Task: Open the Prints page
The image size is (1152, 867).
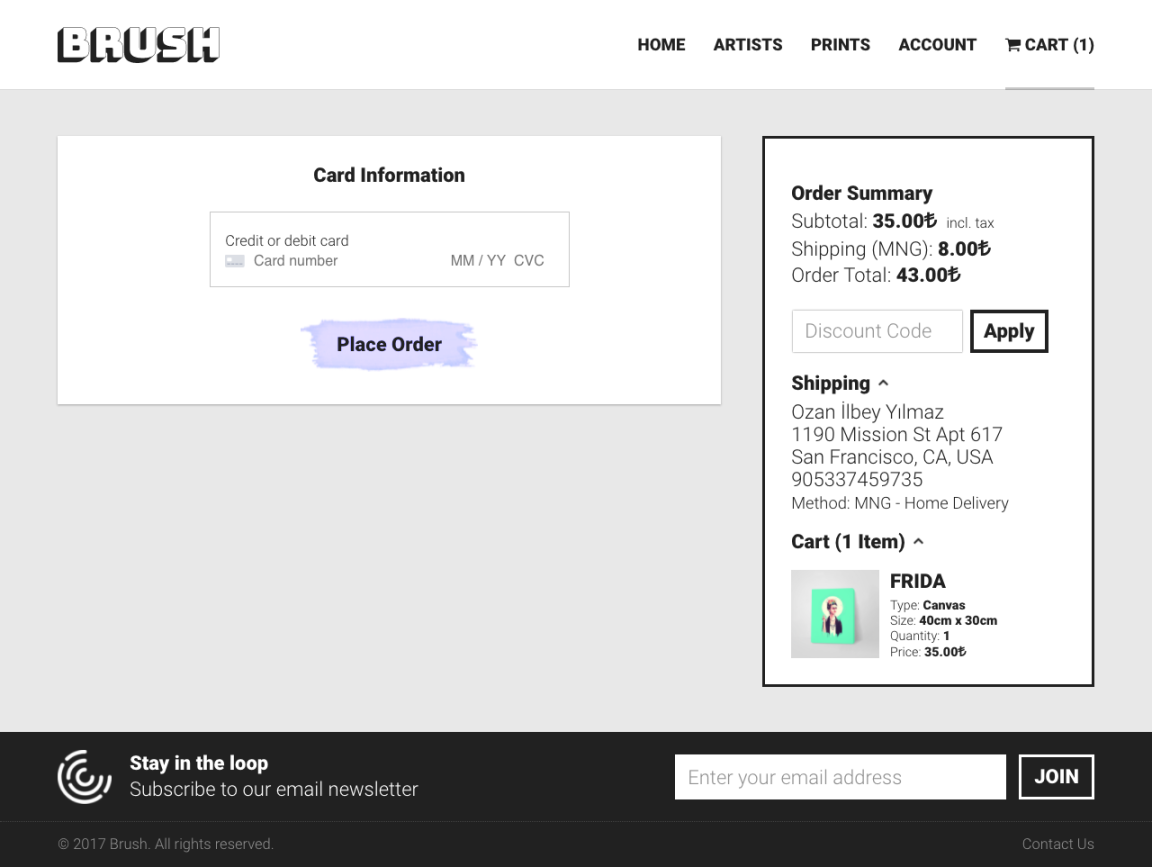Action: pyautogui.click(x=840, y=45)
